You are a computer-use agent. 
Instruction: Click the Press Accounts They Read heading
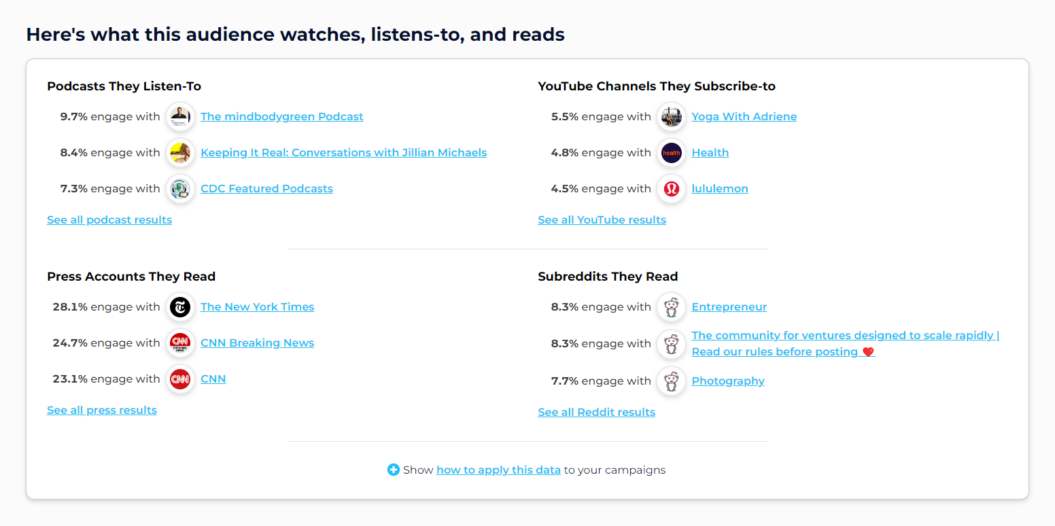pos(131,276)
